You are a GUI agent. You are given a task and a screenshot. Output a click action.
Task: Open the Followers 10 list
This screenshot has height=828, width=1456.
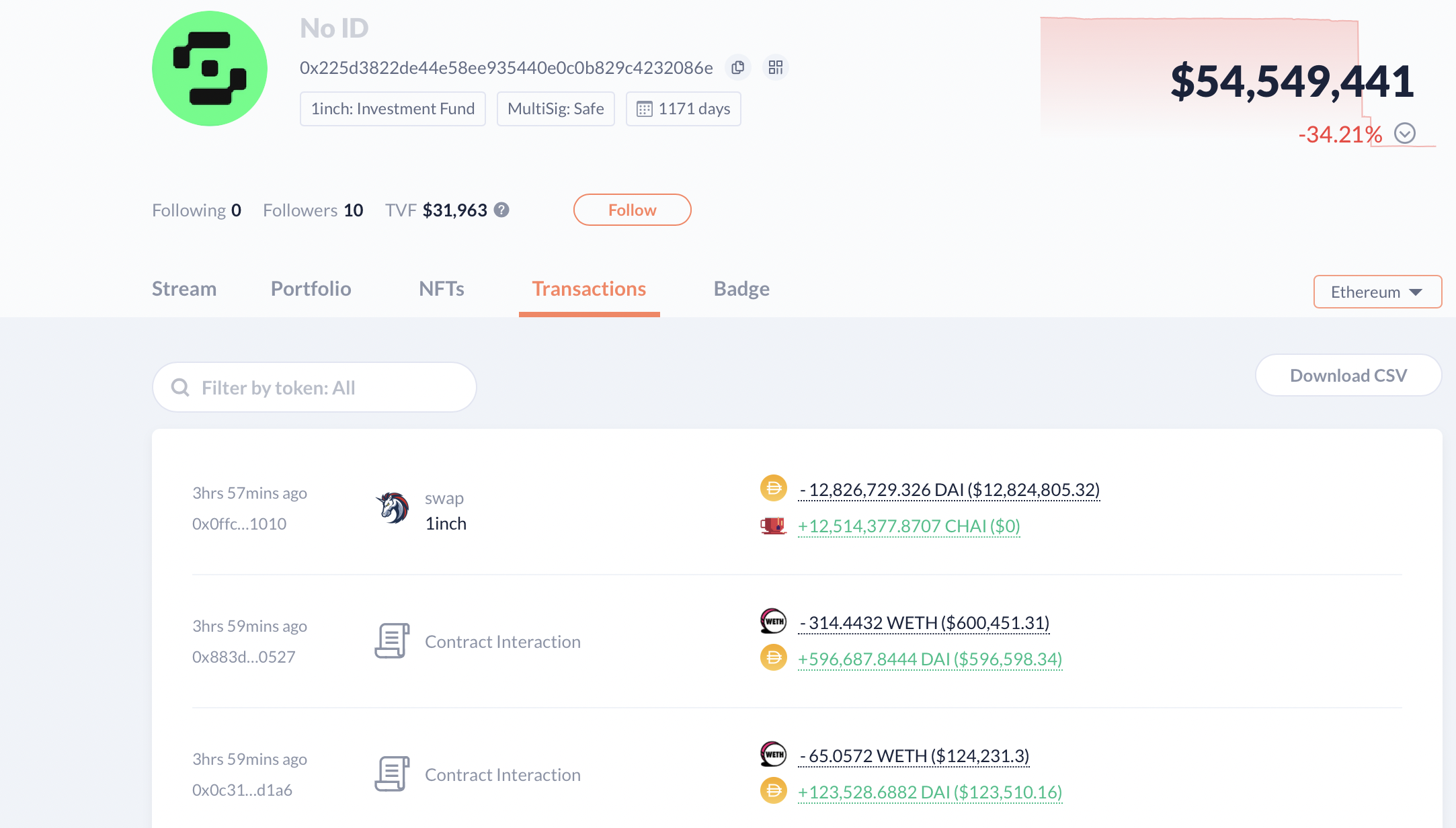coord(313,210)
